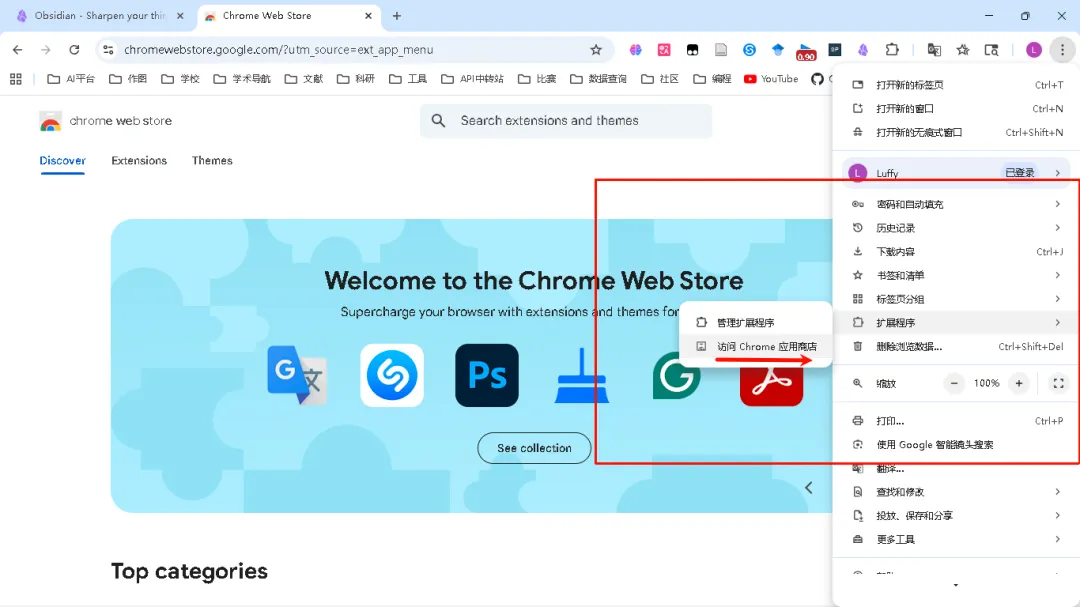Open the bookmarks star toolbar button
The width and height of the screenshot is (1080, 607).
(x=963, y=50)
